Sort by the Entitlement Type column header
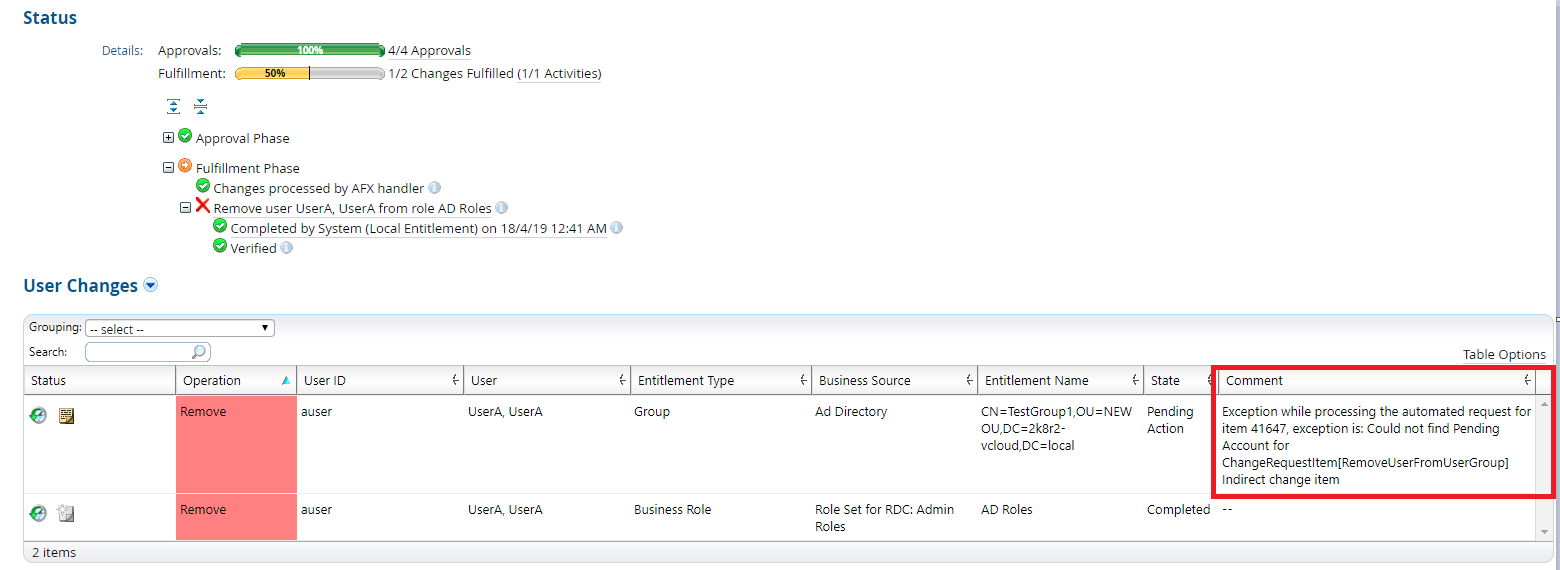 click(686, 380)
